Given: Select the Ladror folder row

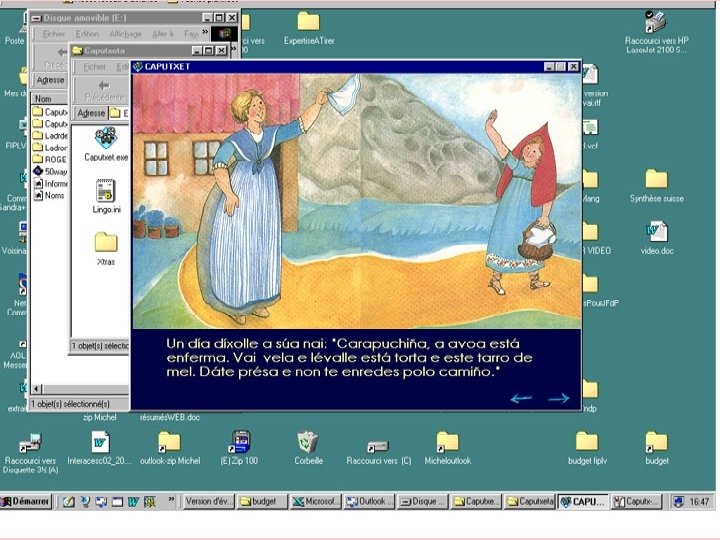Looking at the screenshot, I should (51, 147).
